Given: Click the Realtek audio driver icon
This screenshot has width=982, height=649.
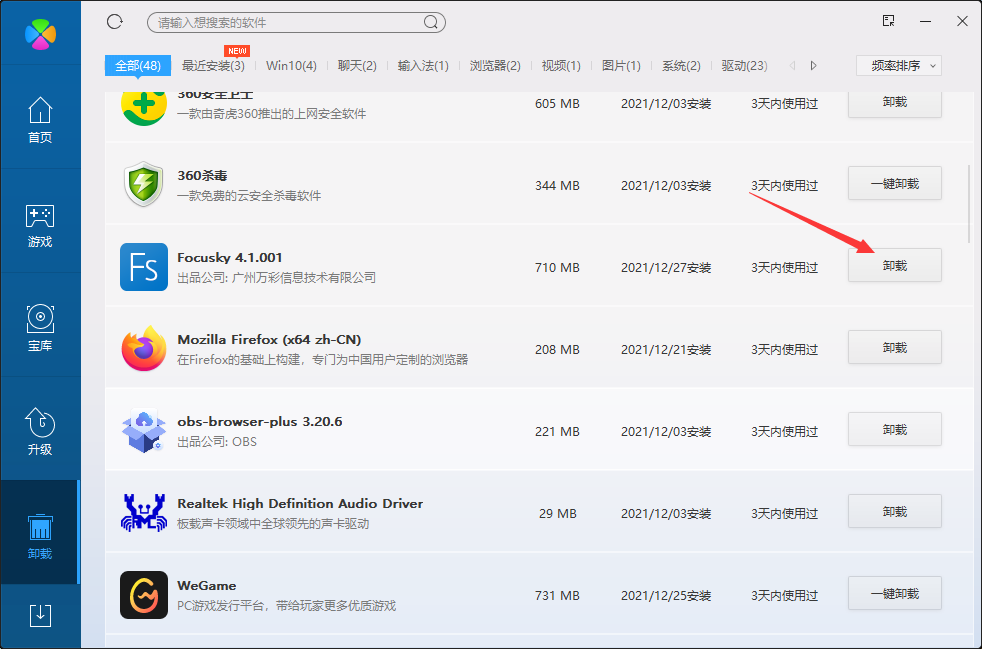Looking at the screenshot, I should (x=144, y=512).
